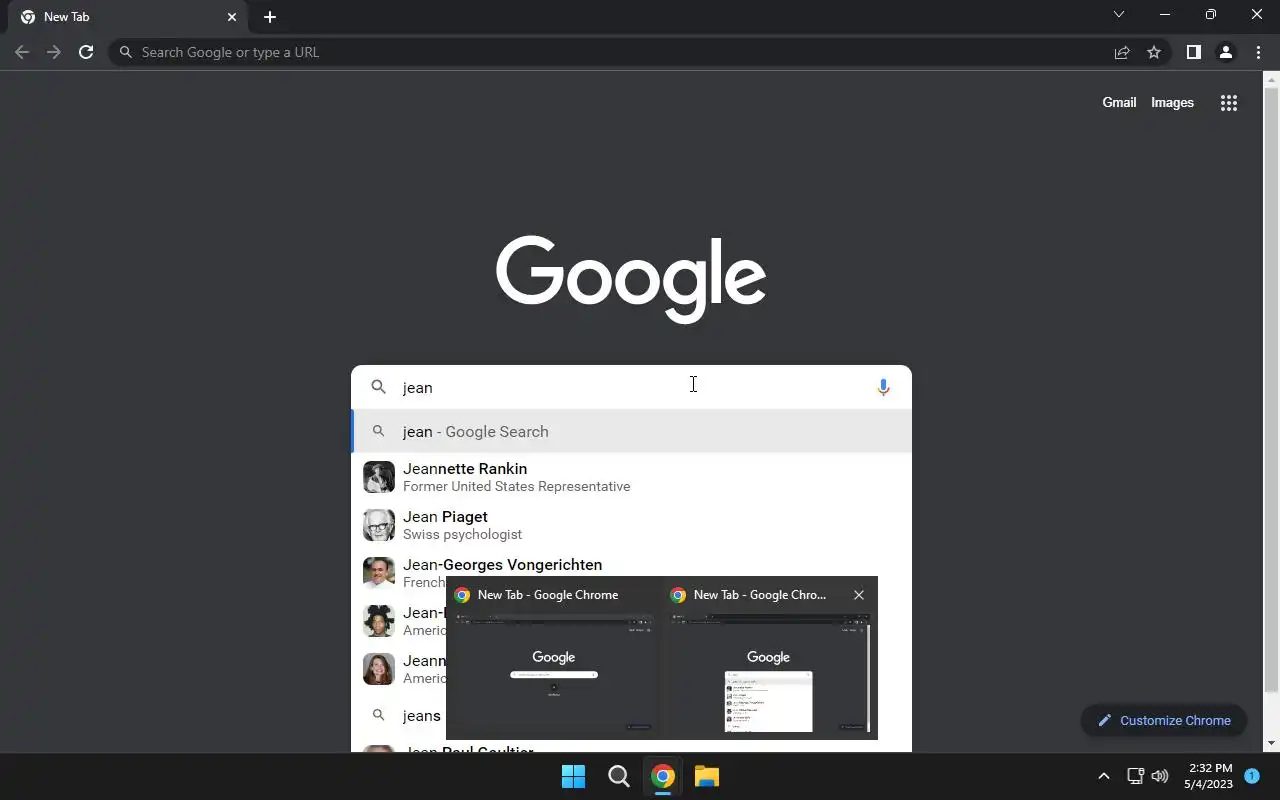
Task: Open the clock showing 2:32 PM
Action: tap(1210, 776)
